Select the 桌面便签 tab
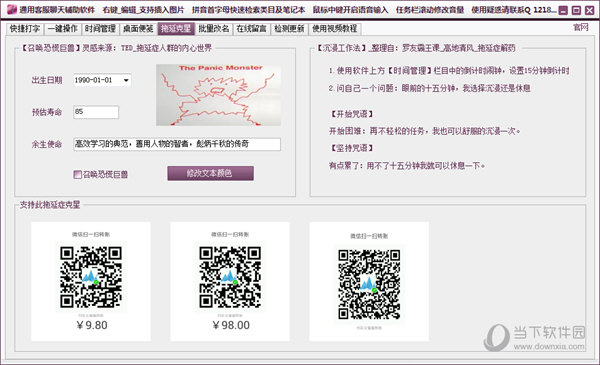Image resolution: width=600 pixels, height=365 pixels. click(x=138, y=29)
